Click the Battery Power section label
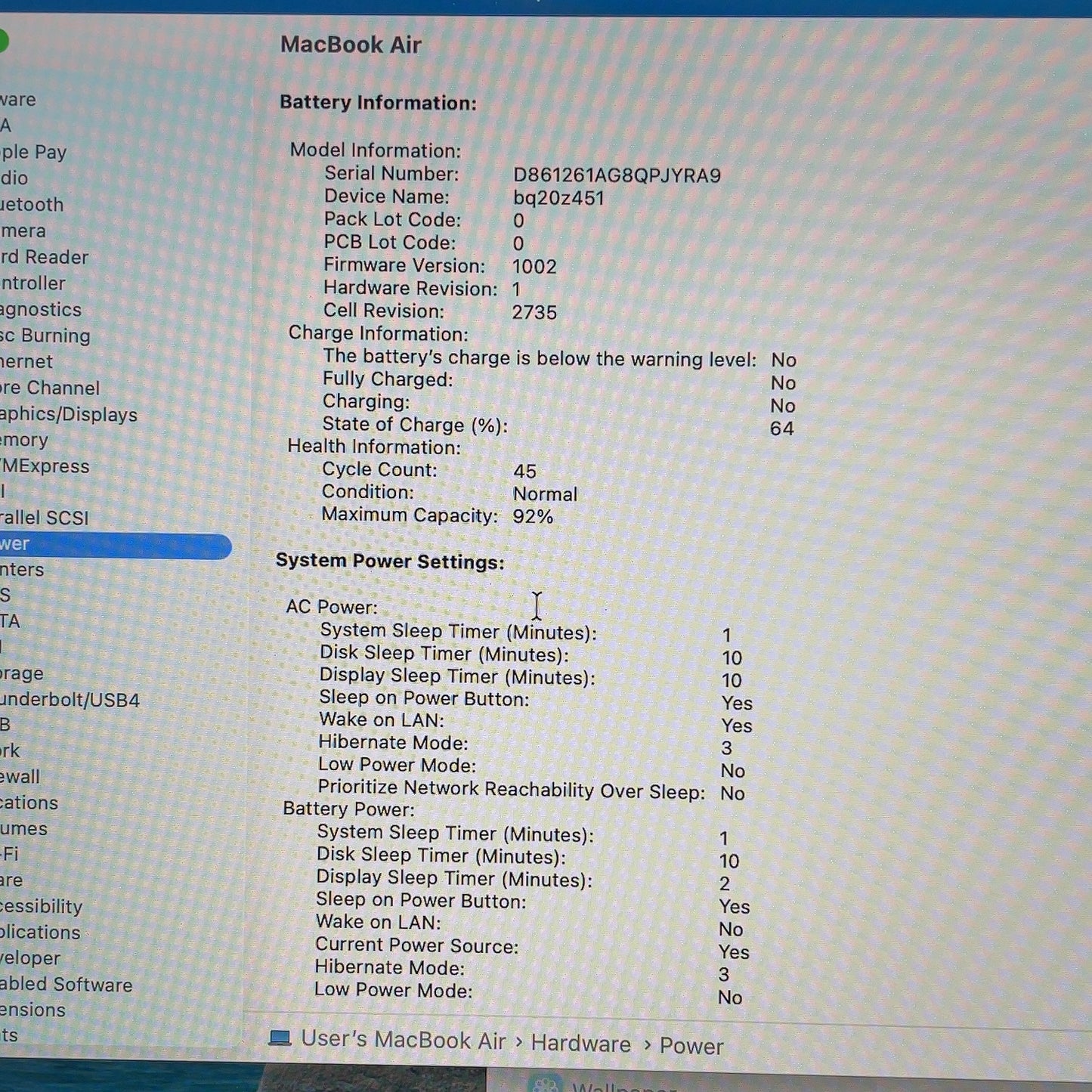Image resolution: width=1092 pixels, height=1092 pixels. (348, 809)
